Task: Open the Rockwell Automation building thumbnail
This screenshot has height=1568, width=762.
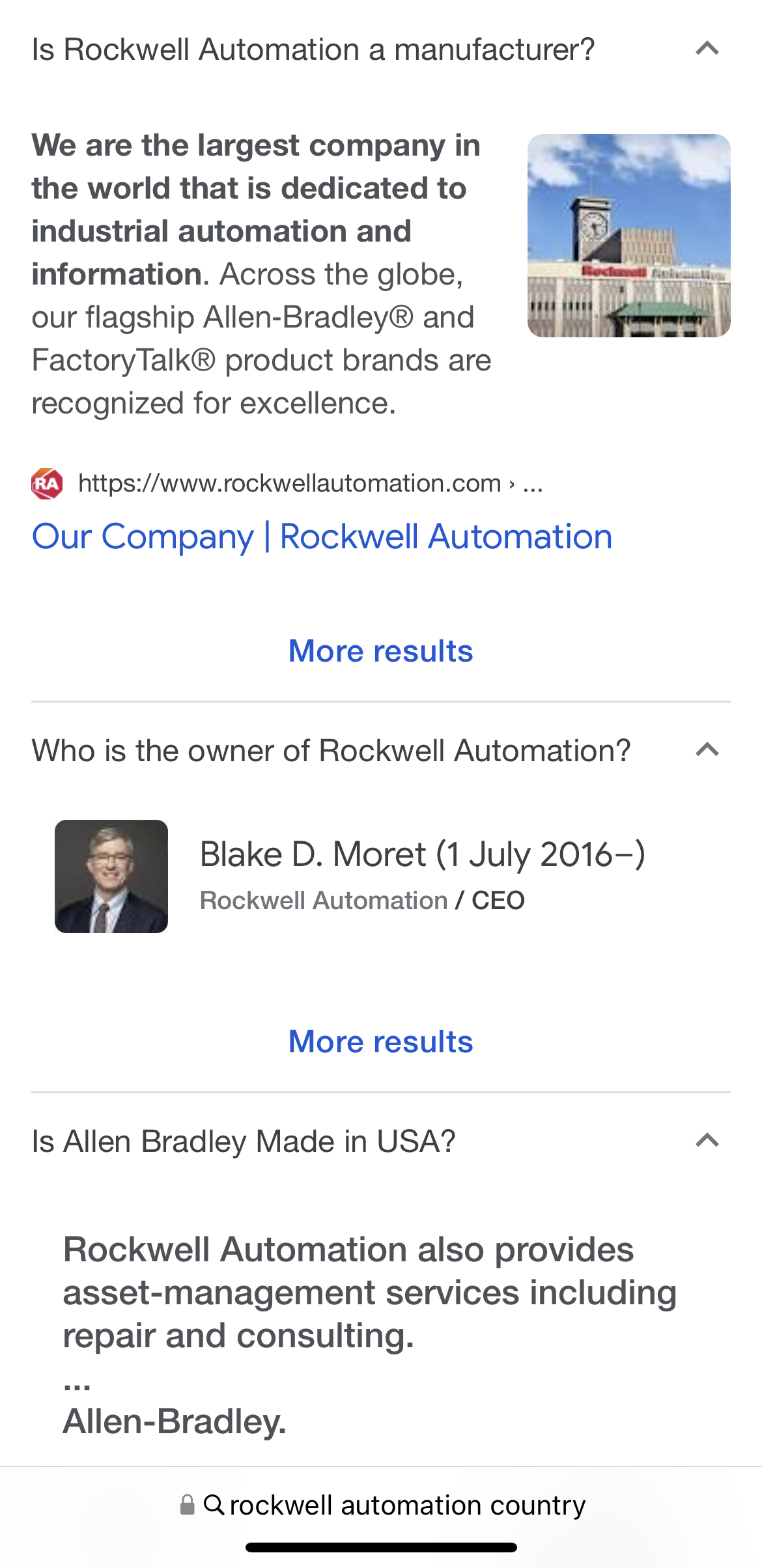Action: [628, 236]
